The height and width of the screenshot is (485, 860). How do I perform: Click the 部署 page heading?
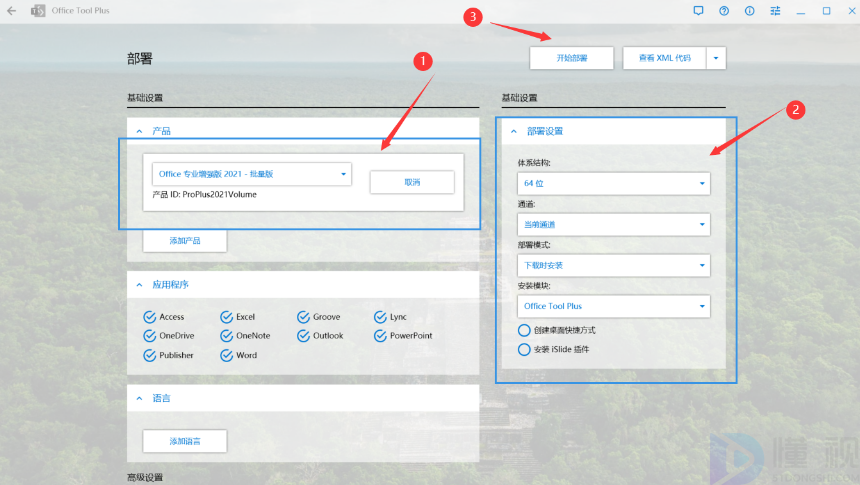pyautogui.click(x=140, y=59)
